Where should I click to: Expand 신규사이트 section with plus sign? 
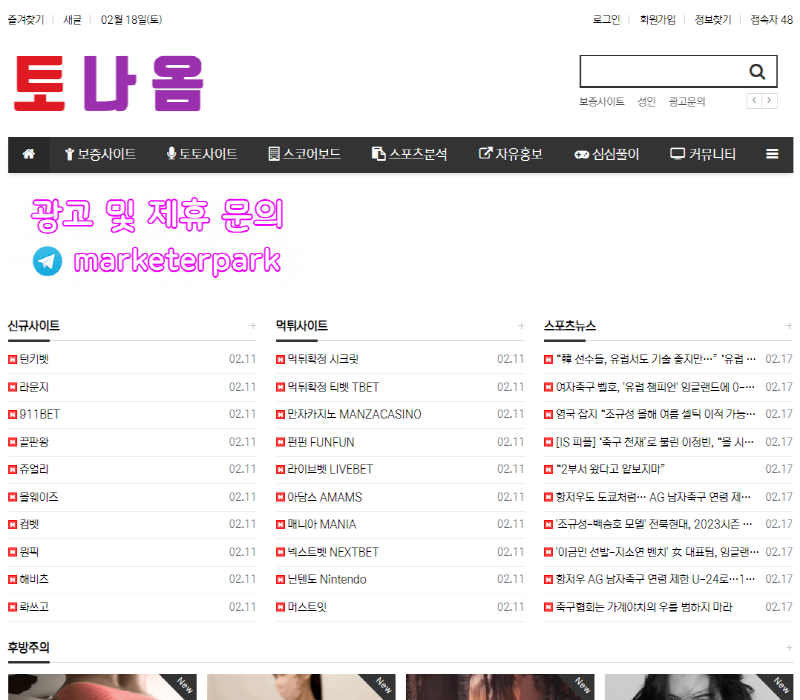[x=253, y=326]
